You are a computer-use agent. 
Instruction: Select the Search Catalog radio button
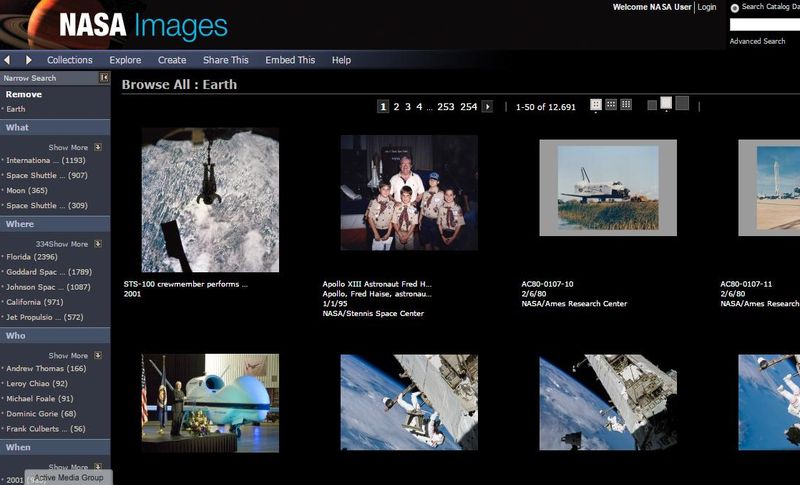(735, 8)
